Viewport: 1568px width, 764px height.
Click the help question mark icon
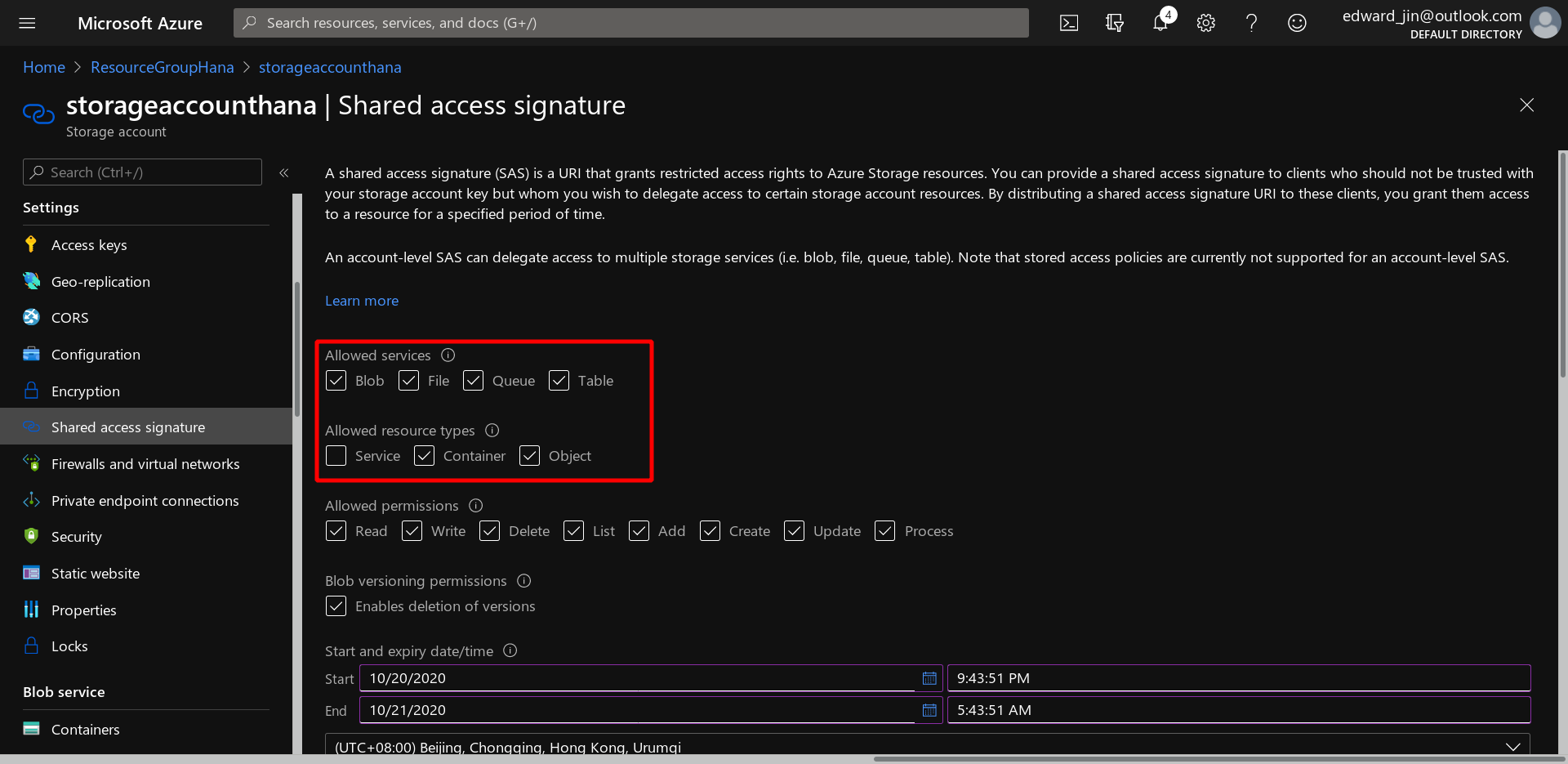(1251, 23)
